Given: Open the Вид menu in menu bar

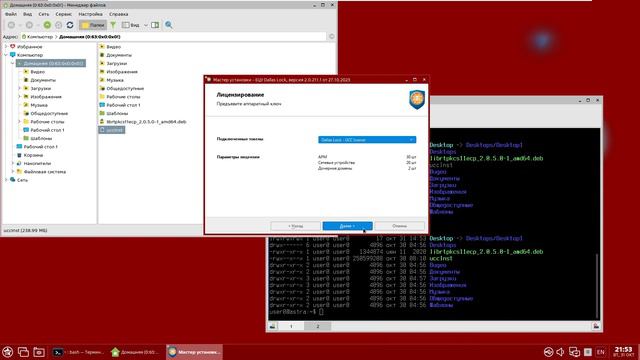Looking at the screenshot, I should tap(27, 14).
